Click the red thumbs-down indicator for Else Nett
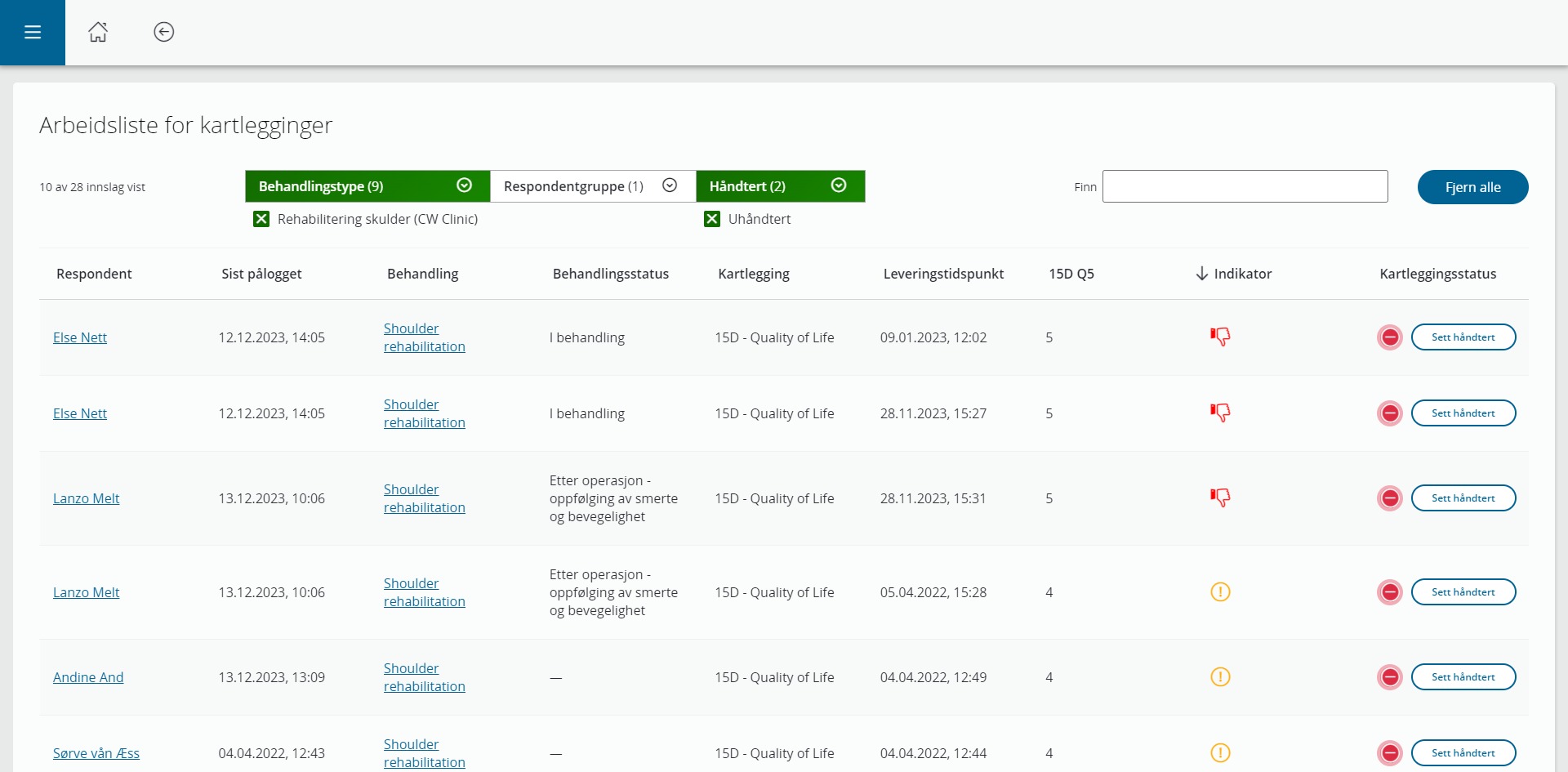Screen dimensions: 1568x772 tap(1220, 337)
